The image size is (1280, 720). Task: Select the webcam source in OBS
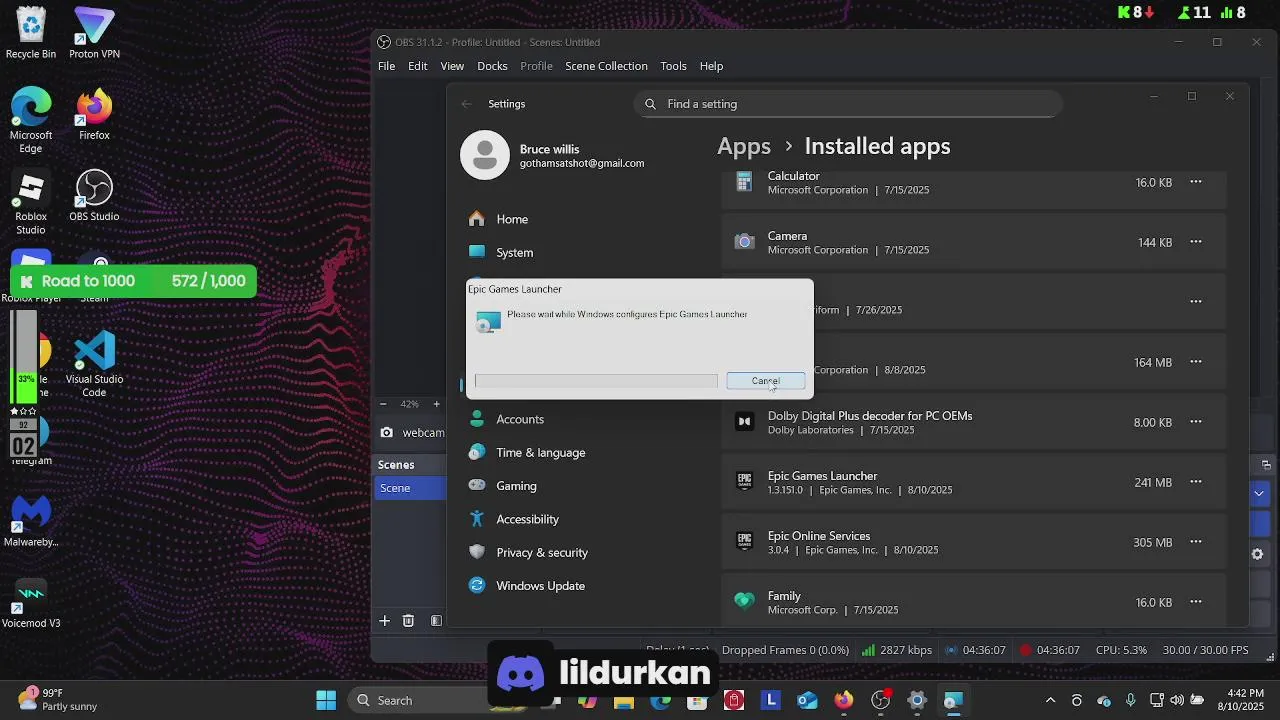(x=411, y=433)
